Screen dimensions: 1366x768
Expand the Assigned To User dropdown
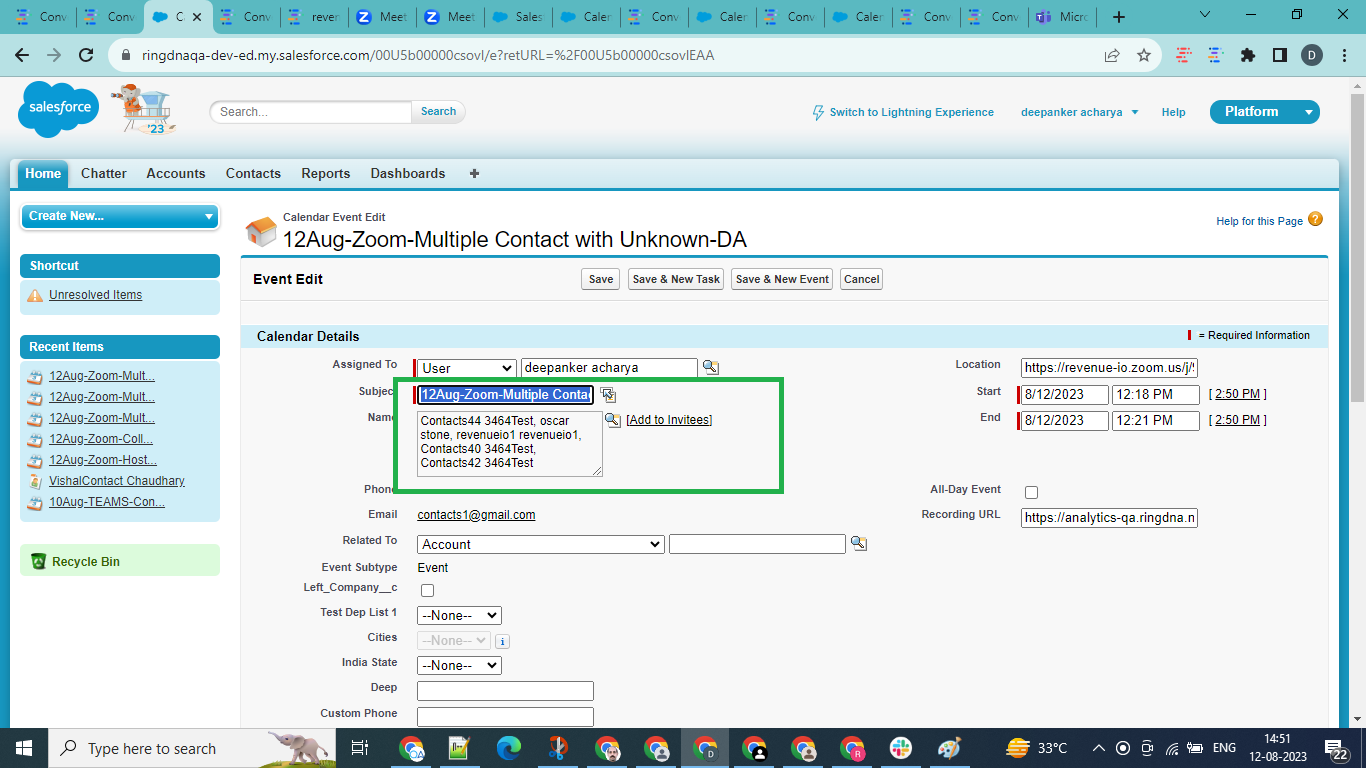pyautogui.click(x=466, y=368)
